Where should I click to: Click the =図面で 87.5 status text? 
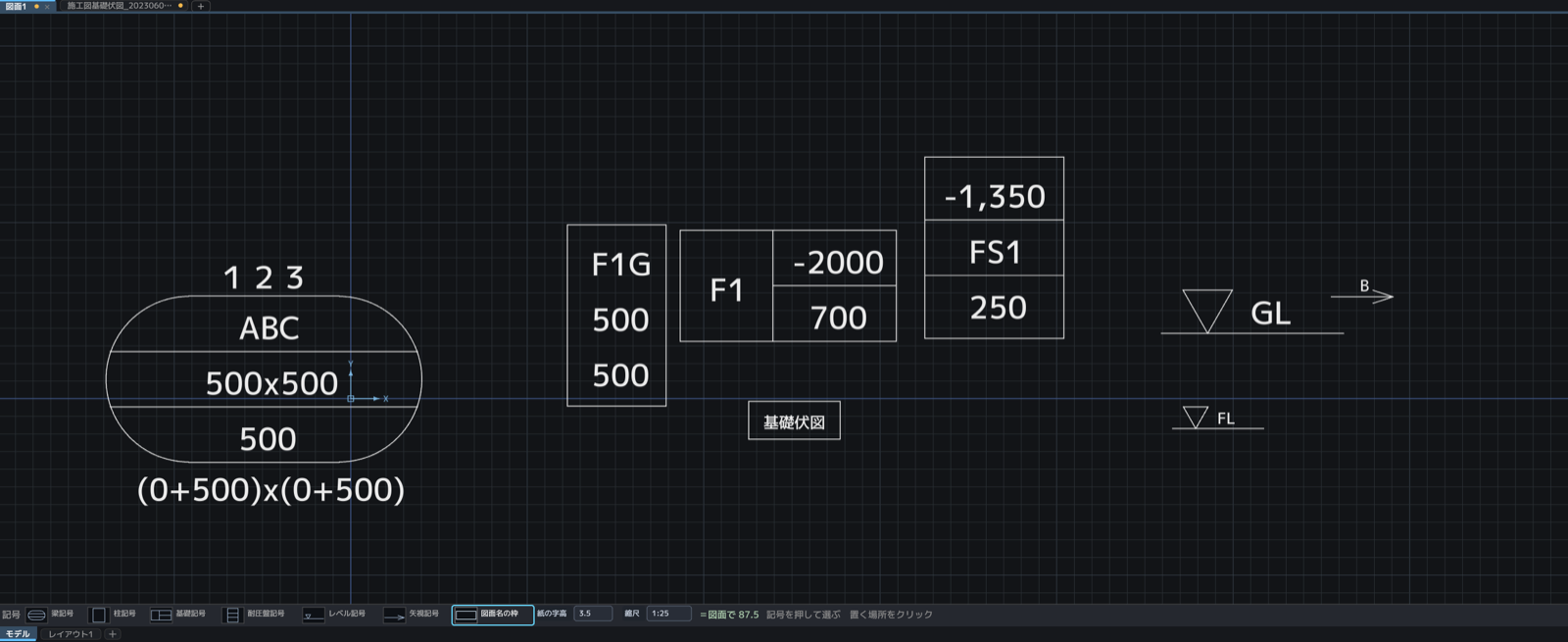(x=729, y=615)
